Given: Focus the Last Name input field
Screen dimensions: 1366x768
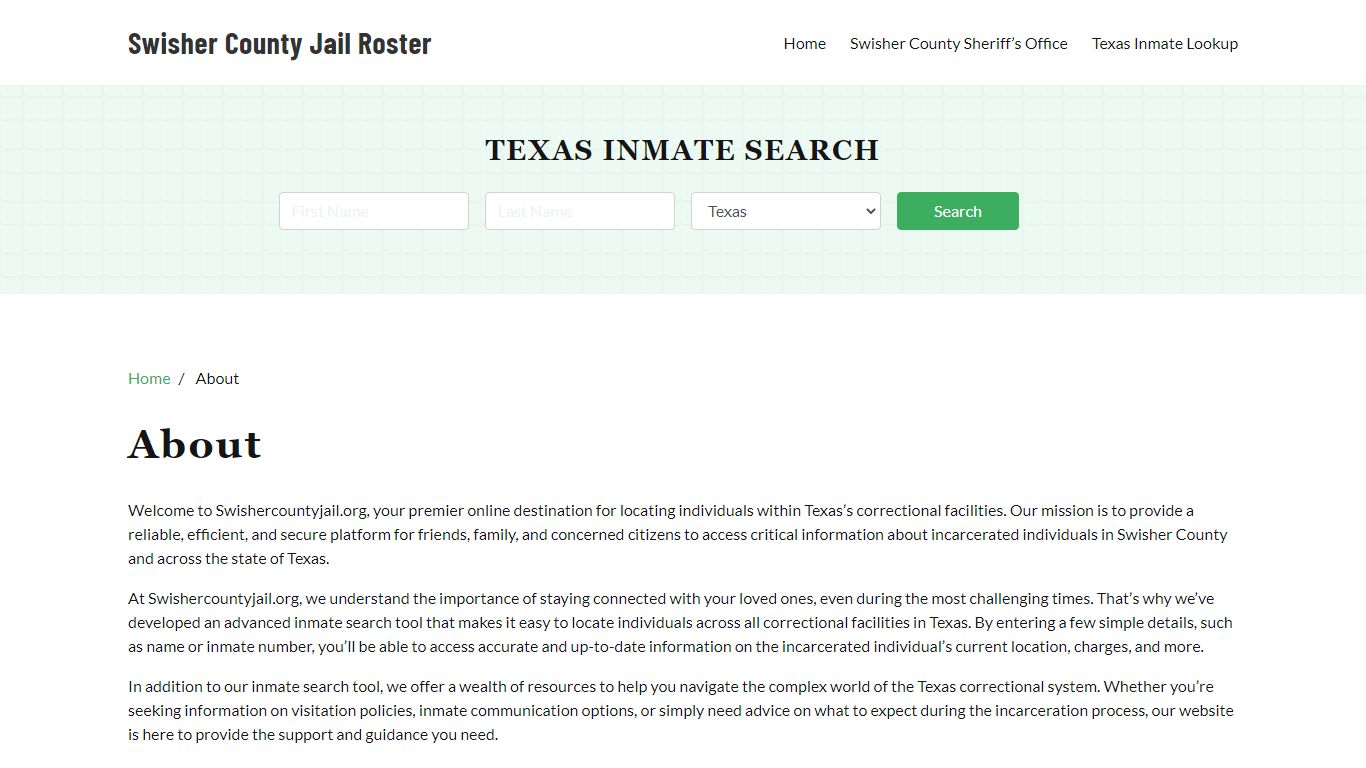Looking at the screenshot, I should click(580, 211).
